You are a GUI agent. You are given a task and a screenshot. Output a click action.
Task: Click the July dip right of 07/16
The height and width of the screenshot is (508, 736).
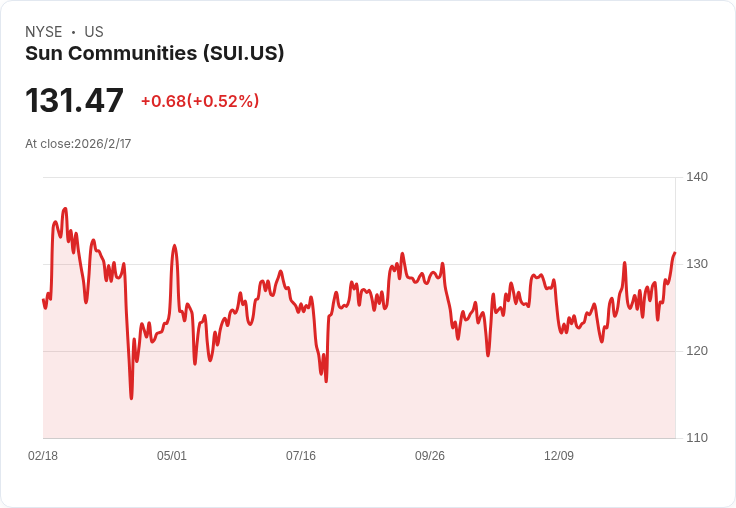pos(326,380)
